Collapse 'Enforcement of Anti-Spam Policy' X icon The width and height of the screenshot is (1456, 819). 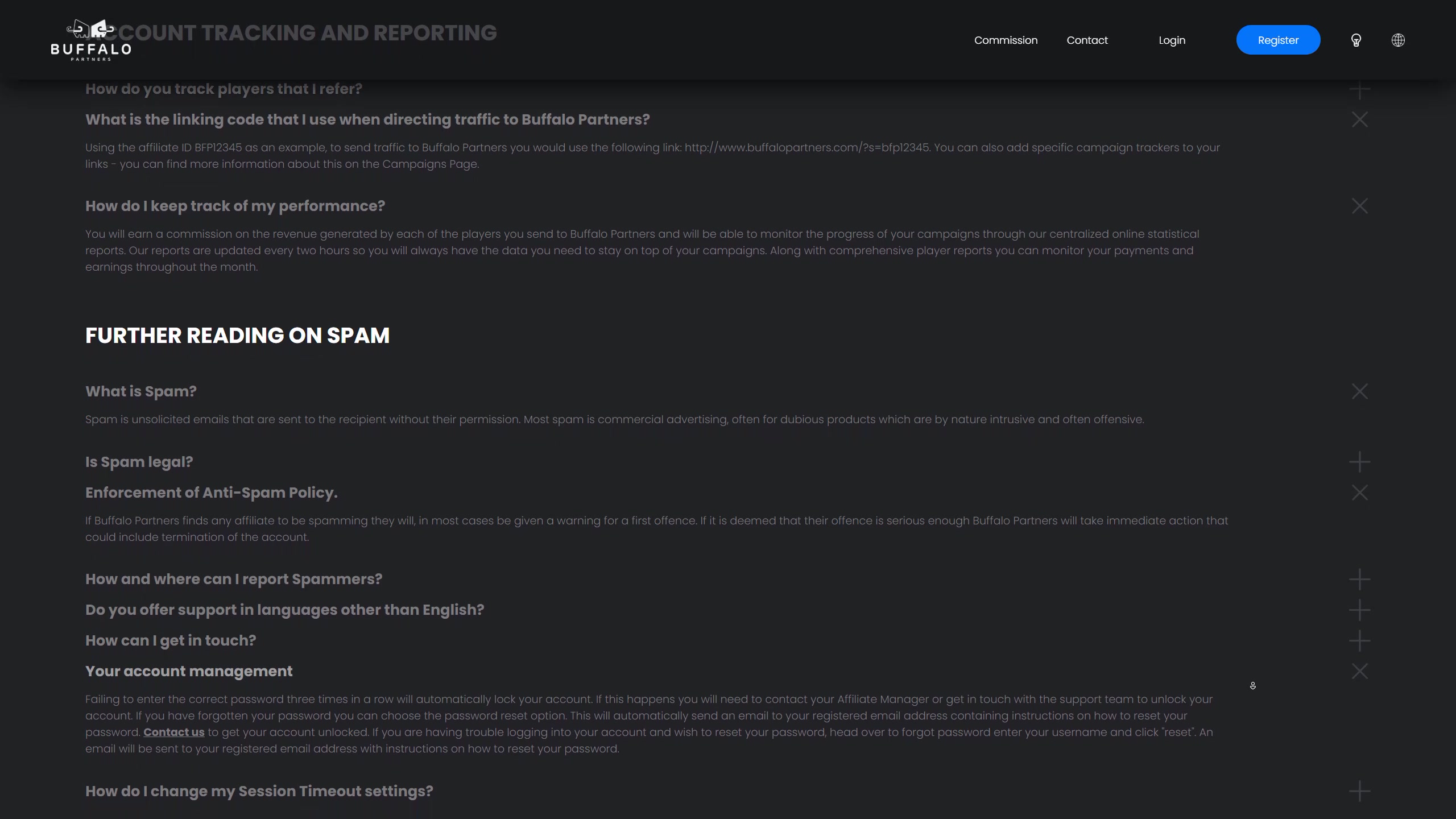point(1359,493)
